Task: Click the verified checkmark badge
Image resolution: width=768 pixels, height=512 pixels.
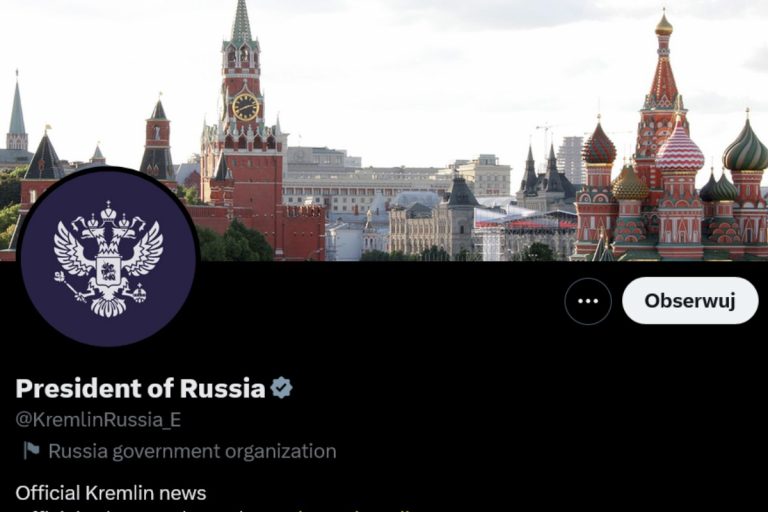Action: (282, 388)
